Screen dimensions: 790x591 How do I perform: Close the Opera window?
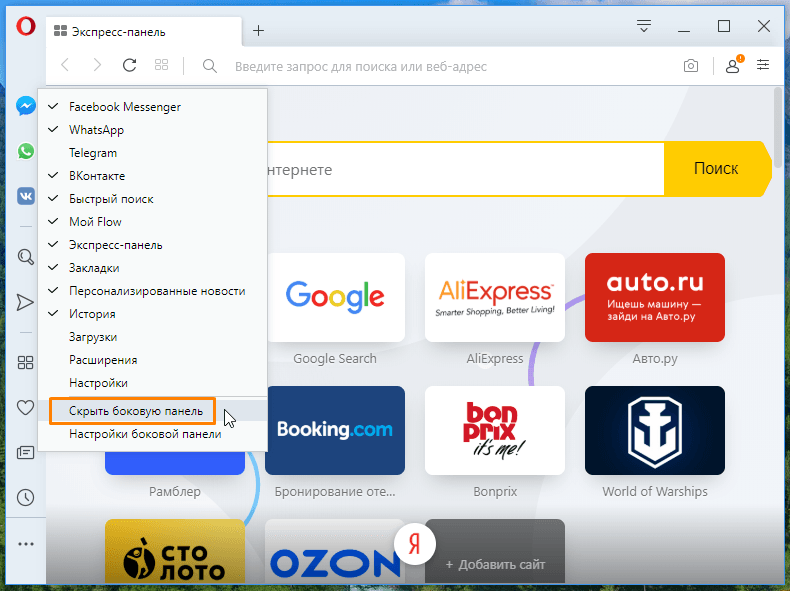pyautogui.click(x=764, y=26)
